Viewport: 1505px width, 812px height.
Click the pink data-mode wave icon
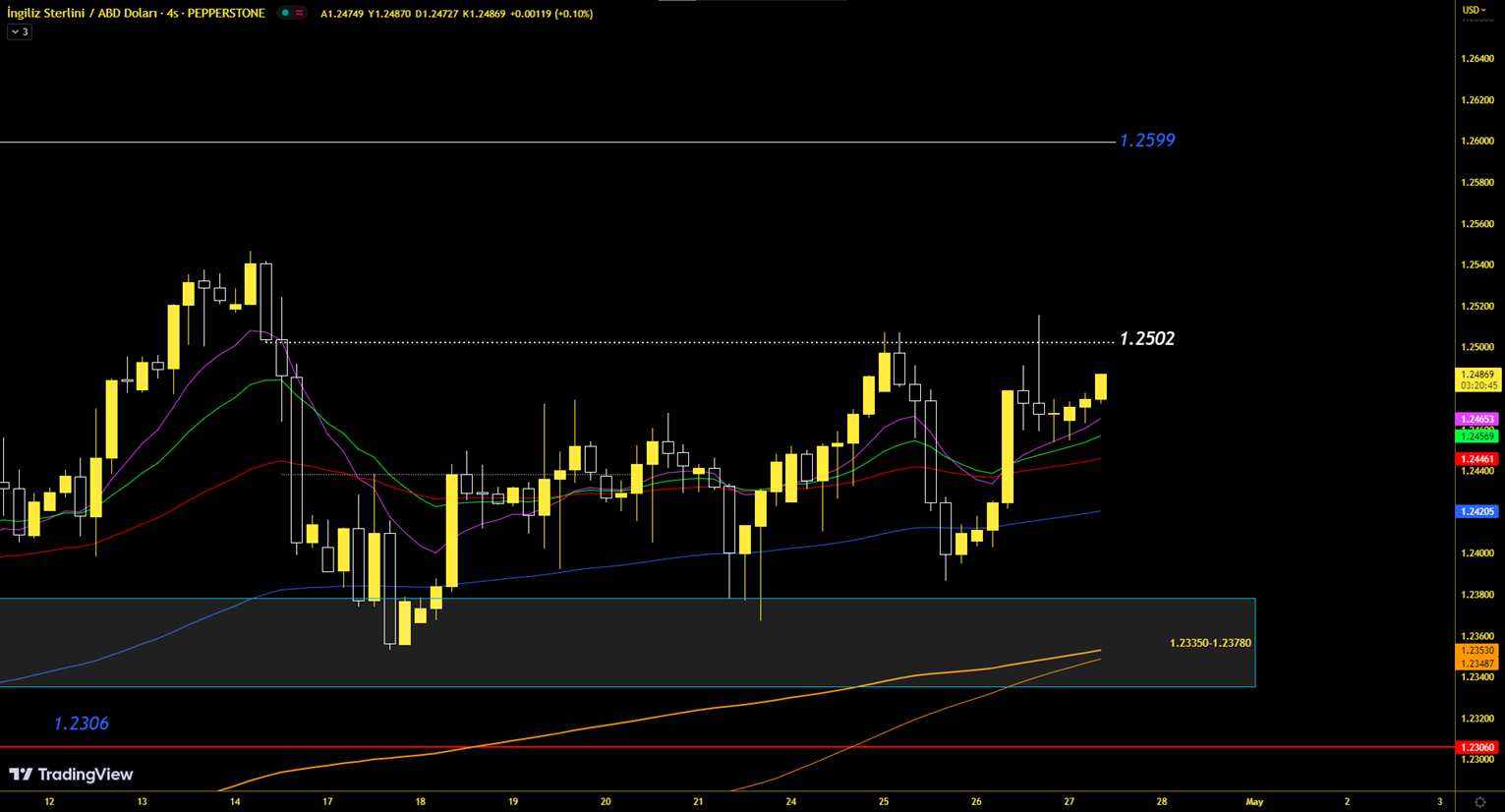point(300,14)
